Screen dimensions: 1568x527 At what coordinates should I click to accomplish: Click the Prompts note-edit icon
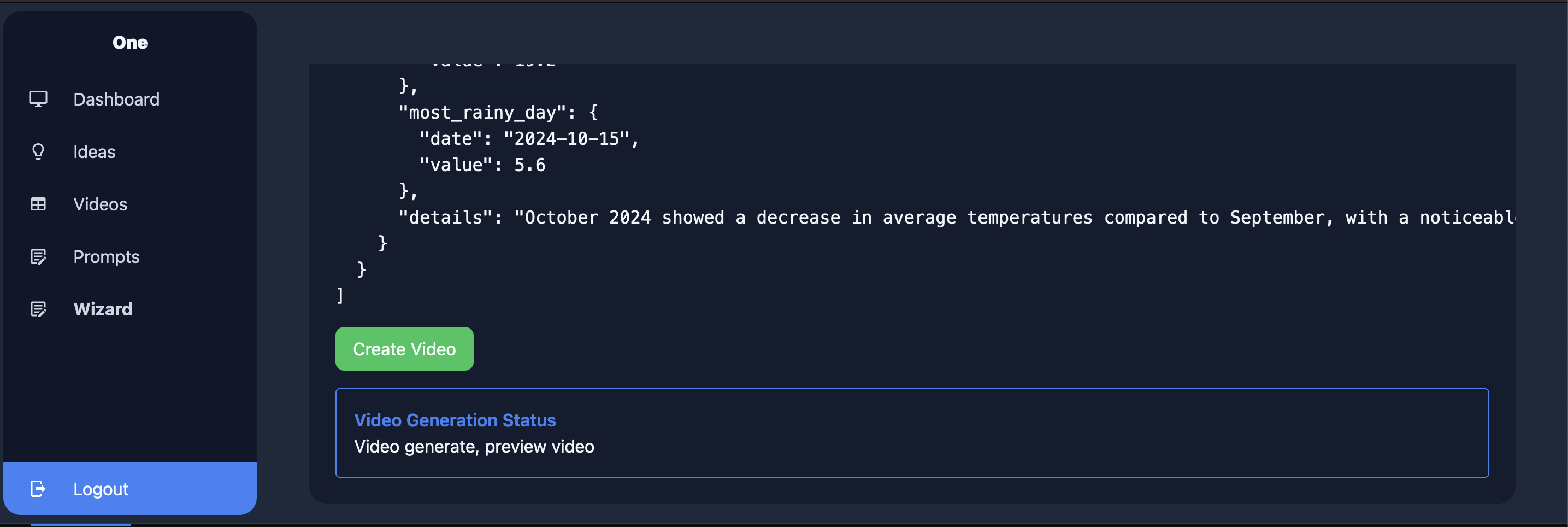pyautogui.click(x=38, y=256)
